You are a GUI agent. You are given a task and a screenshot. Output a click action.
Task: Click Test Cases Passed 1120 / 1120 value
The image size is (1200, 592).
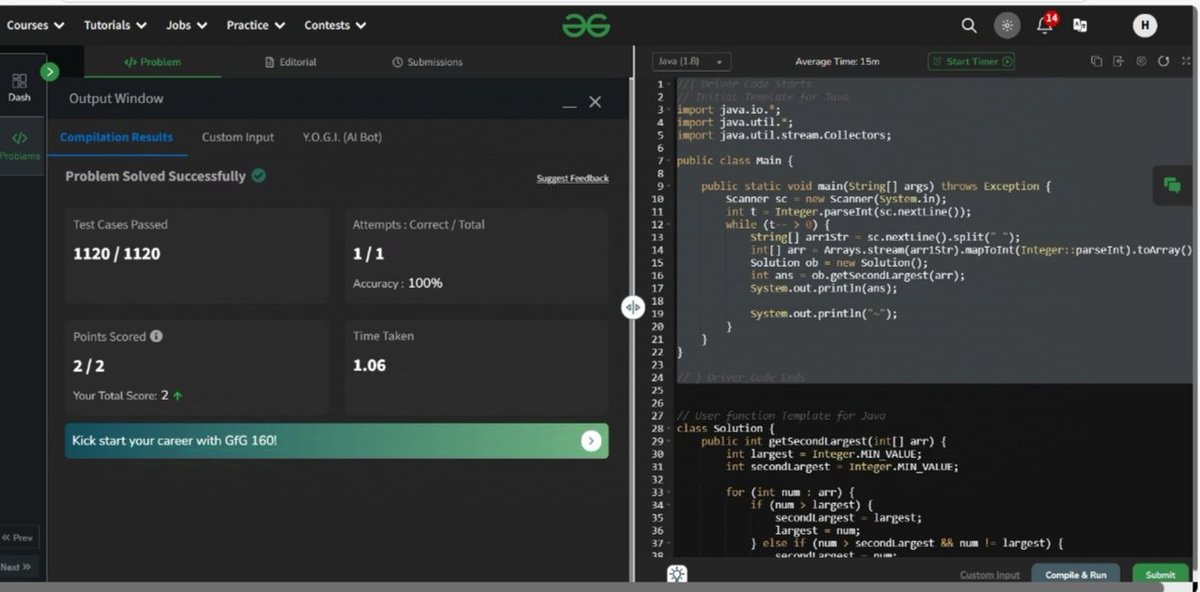[116, 254]
